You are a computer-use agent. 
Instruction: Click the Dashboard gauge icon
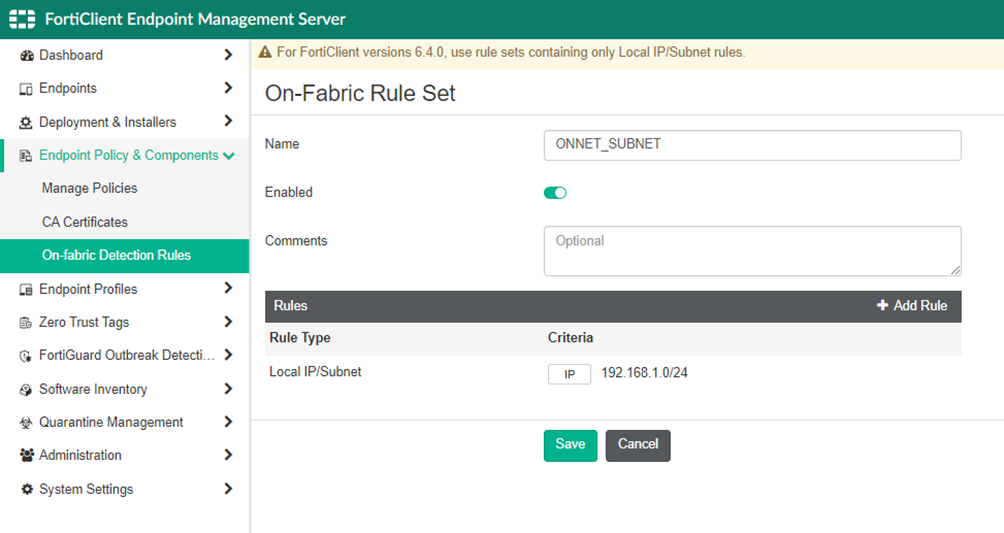pos(26,56)
